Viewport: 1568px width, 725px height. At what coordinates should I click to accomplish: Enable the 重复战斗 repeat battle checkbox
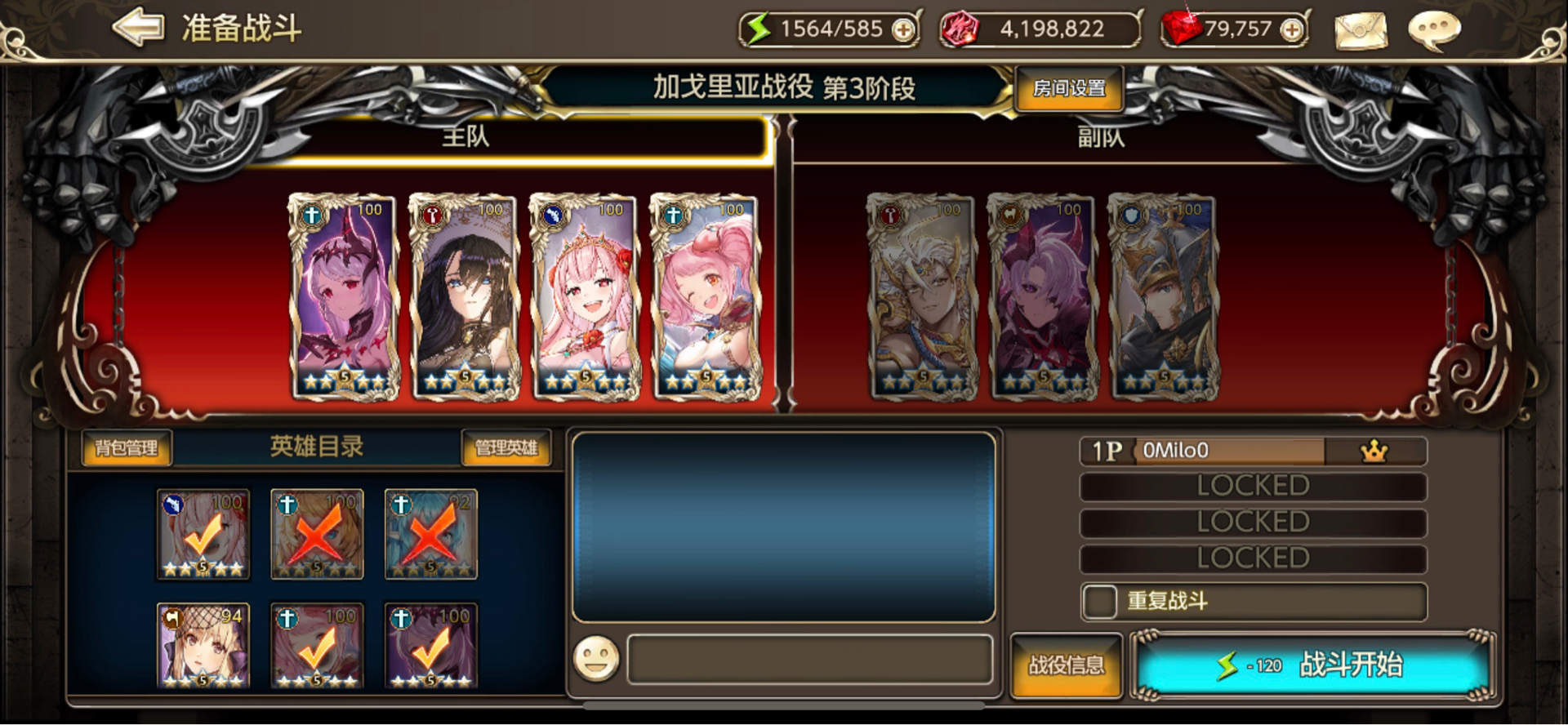tap(1099, 603)
